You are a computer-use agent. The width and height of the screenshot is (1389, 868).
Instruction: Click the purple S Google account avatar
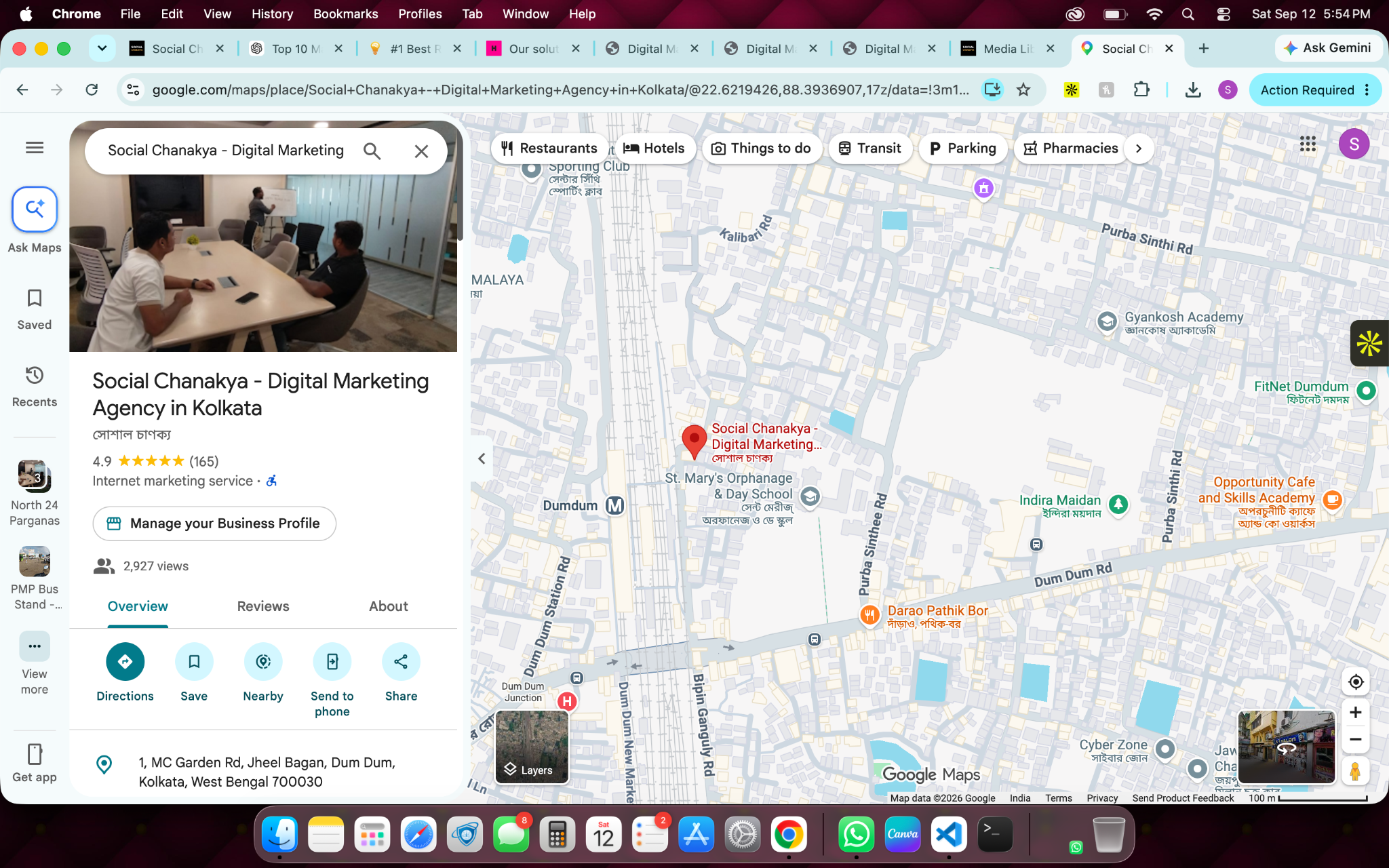pos(1354,144)
